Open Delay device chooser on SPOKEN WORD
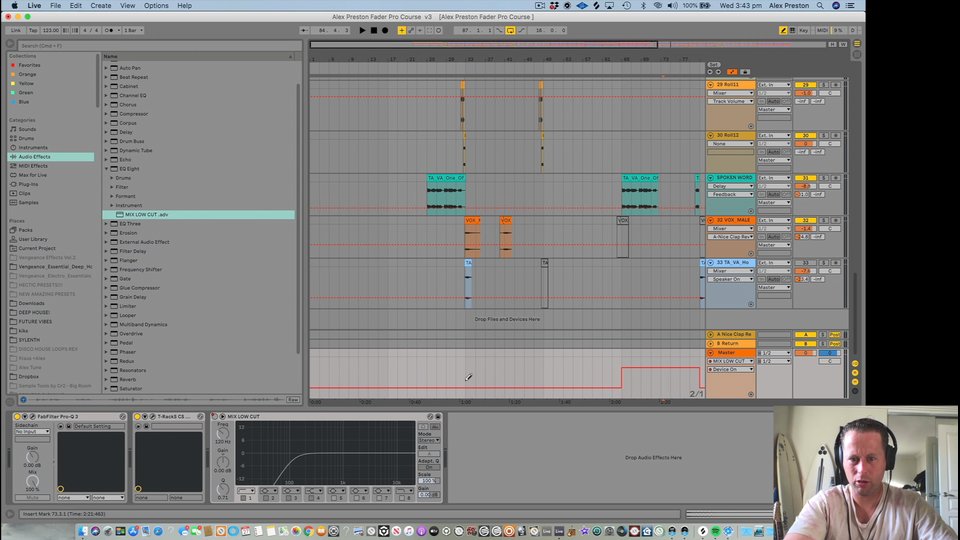 coord(731,186)
